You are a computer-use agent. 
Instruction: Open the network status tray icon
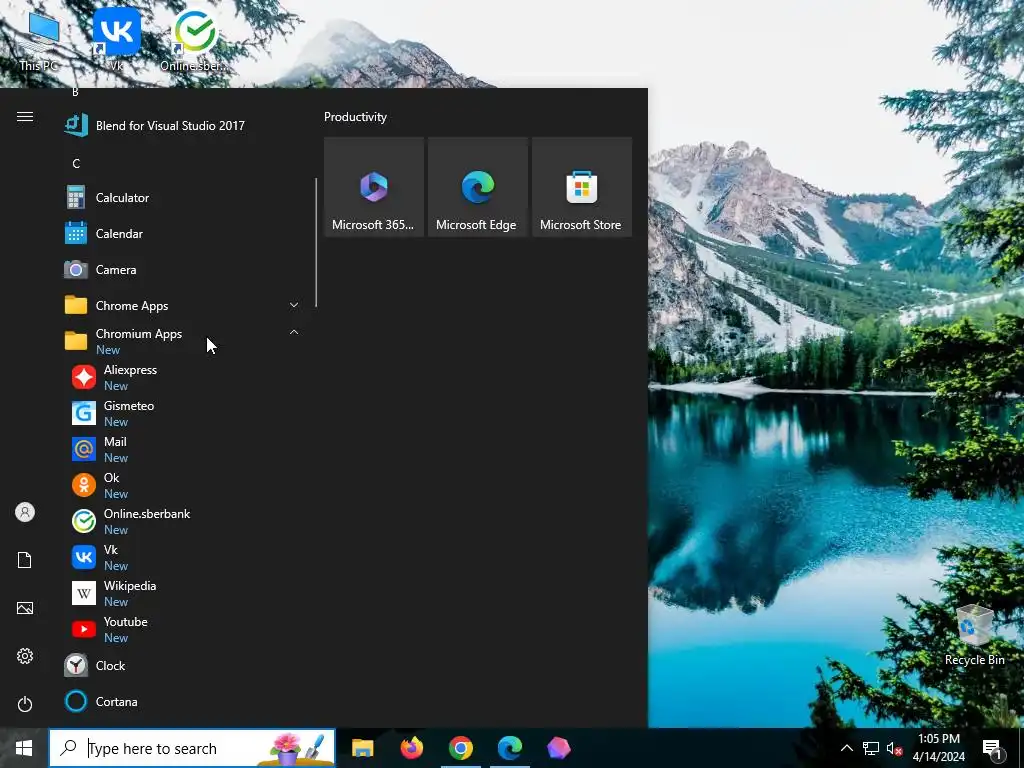[871, 748]
